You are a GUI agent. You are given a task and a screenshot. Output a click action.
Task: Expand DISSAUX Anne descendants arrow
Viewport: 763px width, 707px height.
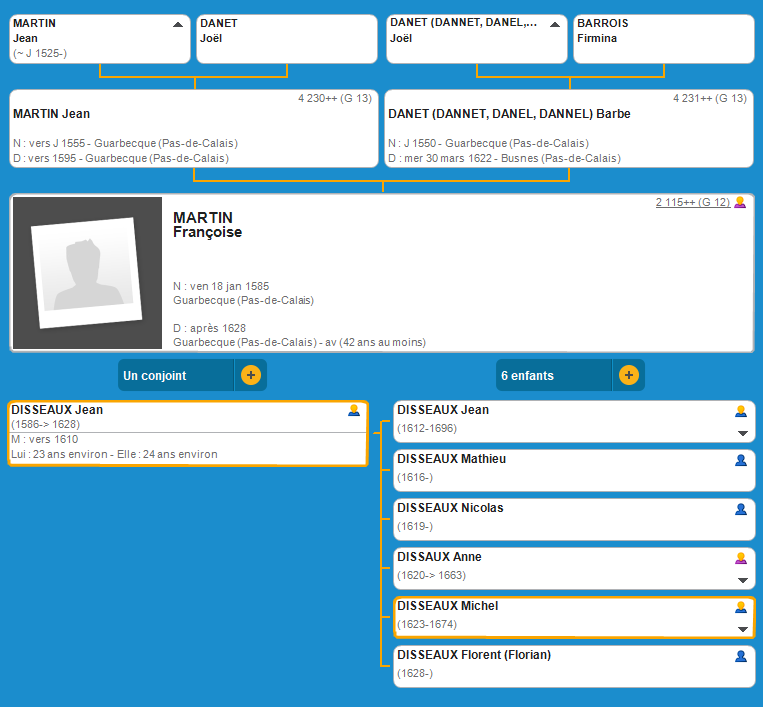(x=742, y=580)
